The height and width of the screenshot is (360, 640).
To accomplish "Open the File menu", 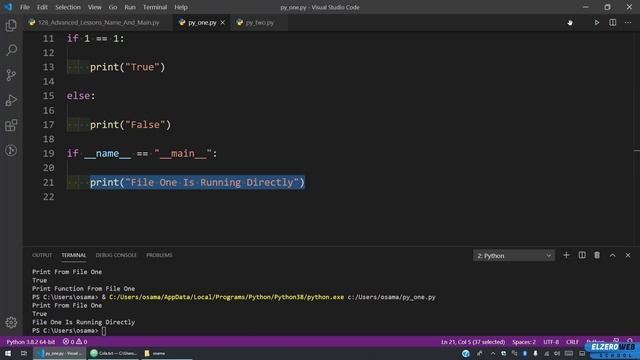I will point(25,7).
